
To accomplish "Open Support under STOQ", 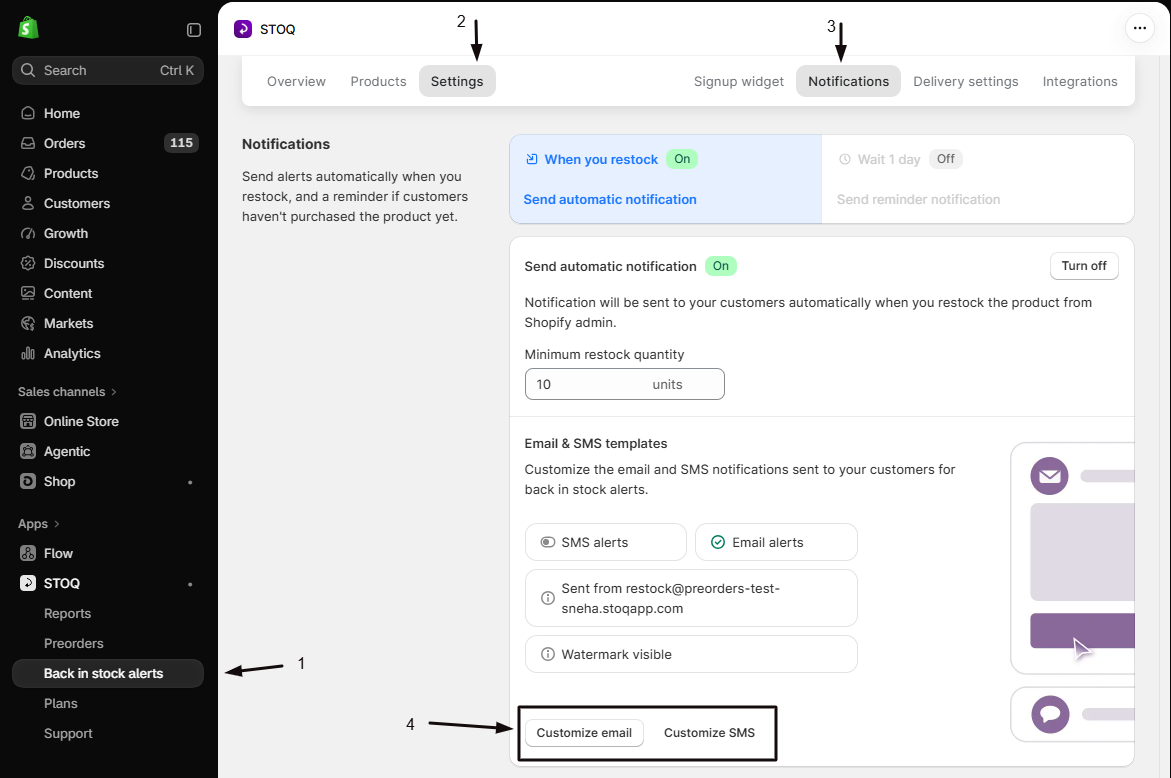I will tap(68, 733).
